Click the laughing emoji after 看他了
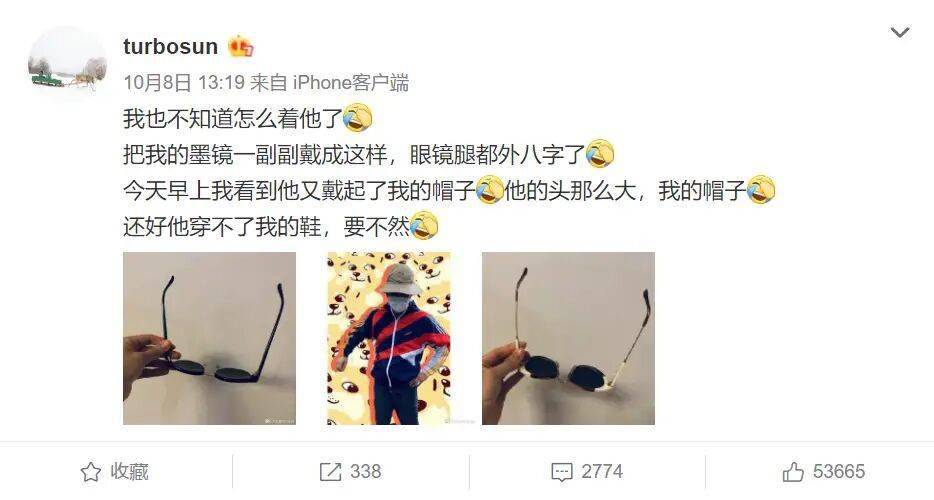Image resolution: width=934 pixels, height=500 pixels. click(357, 118)
